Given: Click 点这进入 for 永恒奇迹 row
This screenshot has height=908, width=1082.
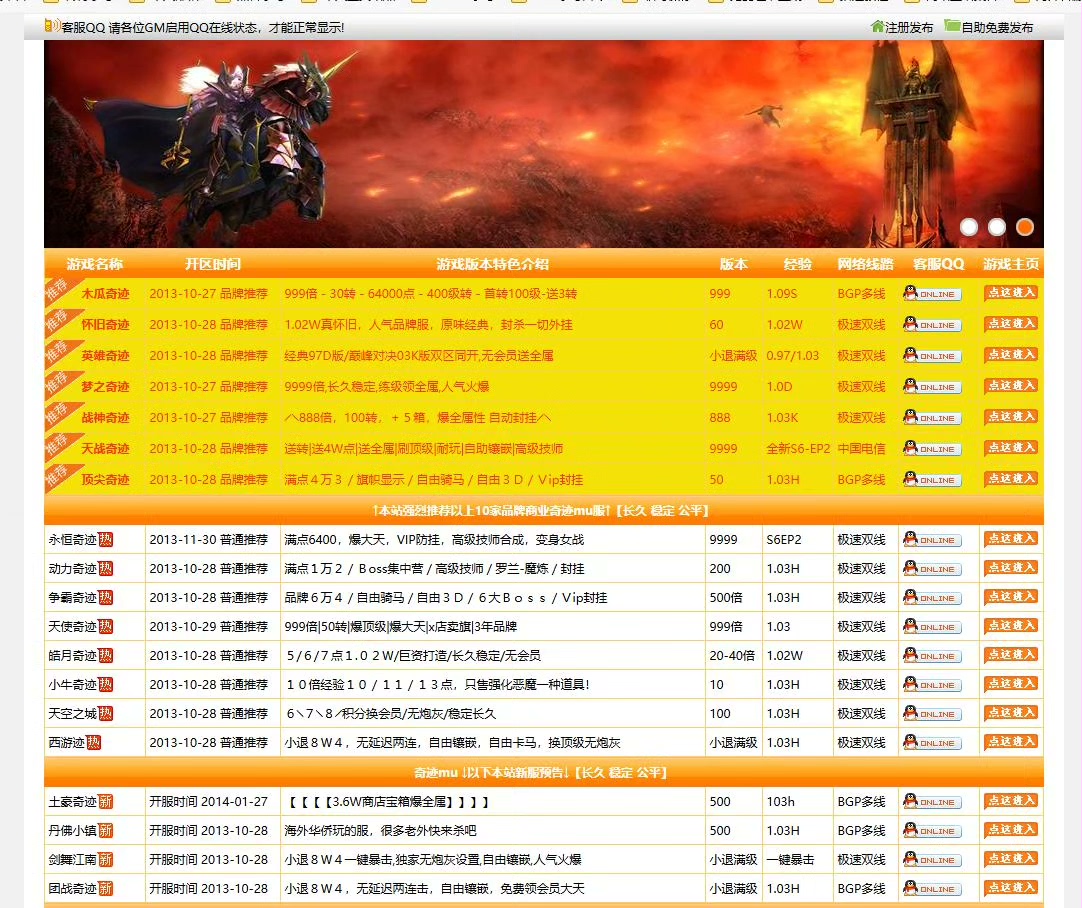Looking at the screenshot, I should pyautogui.click(x=1011, y=540).
